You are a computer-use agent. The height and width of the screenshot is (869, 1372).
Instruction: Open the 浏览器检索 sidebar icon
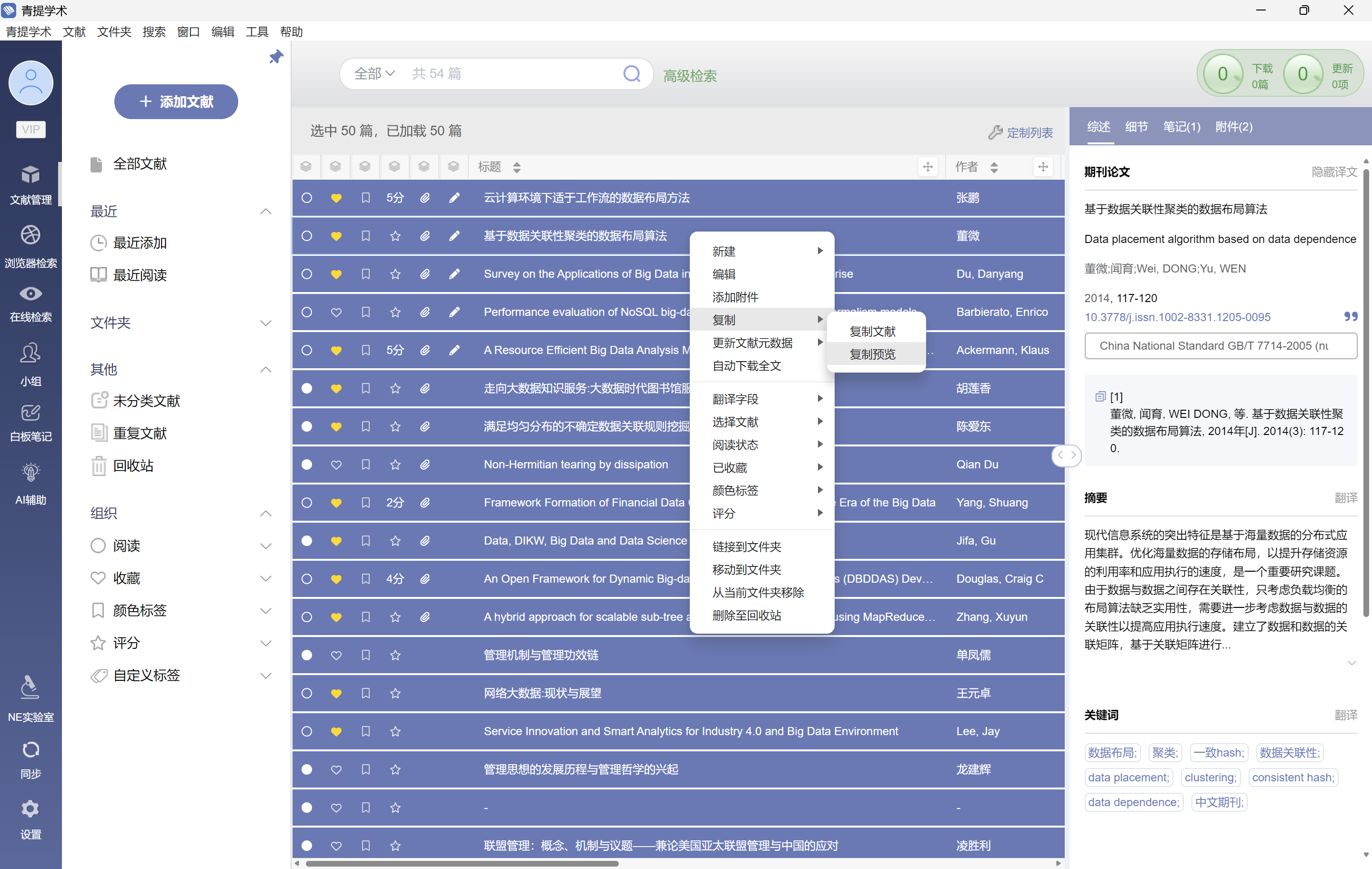point(31,235)
